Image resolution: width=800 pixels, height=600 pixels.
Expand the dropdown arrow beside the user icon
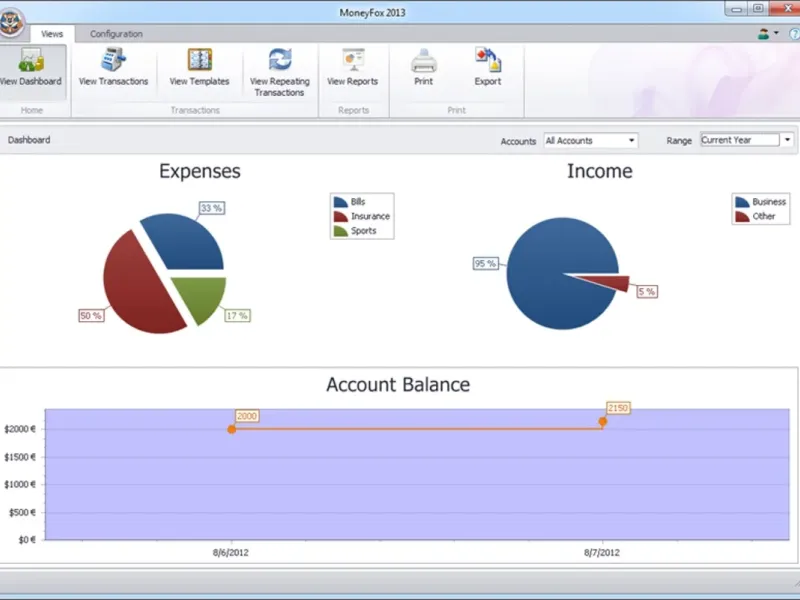[776, 33]
